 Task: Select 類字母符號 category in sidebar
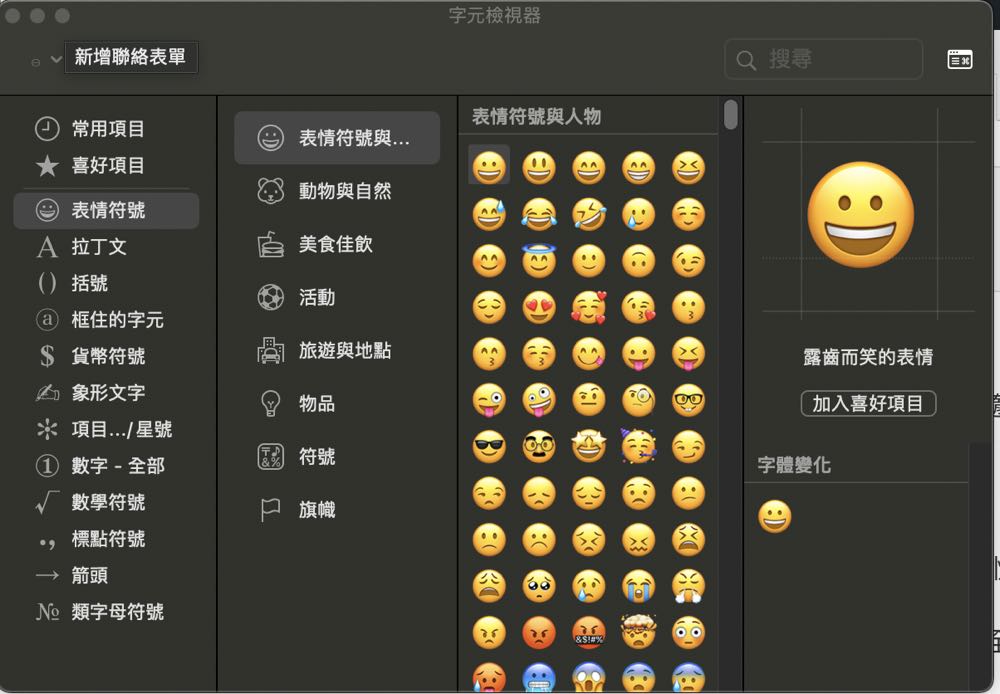[x=106, y=612]
